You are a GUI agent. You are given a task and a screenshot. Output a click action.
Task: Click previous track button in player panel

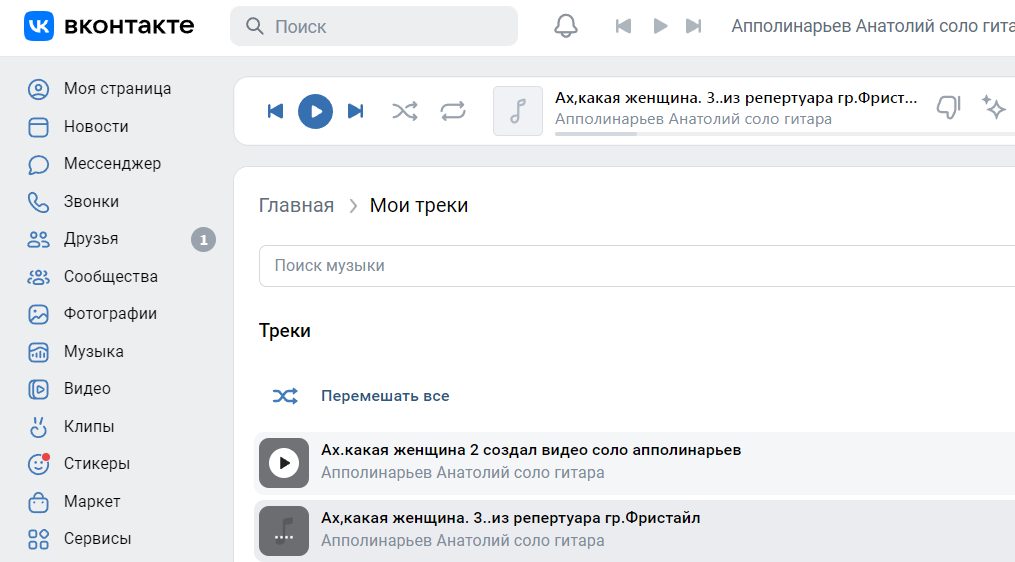(x=275, y=111)
